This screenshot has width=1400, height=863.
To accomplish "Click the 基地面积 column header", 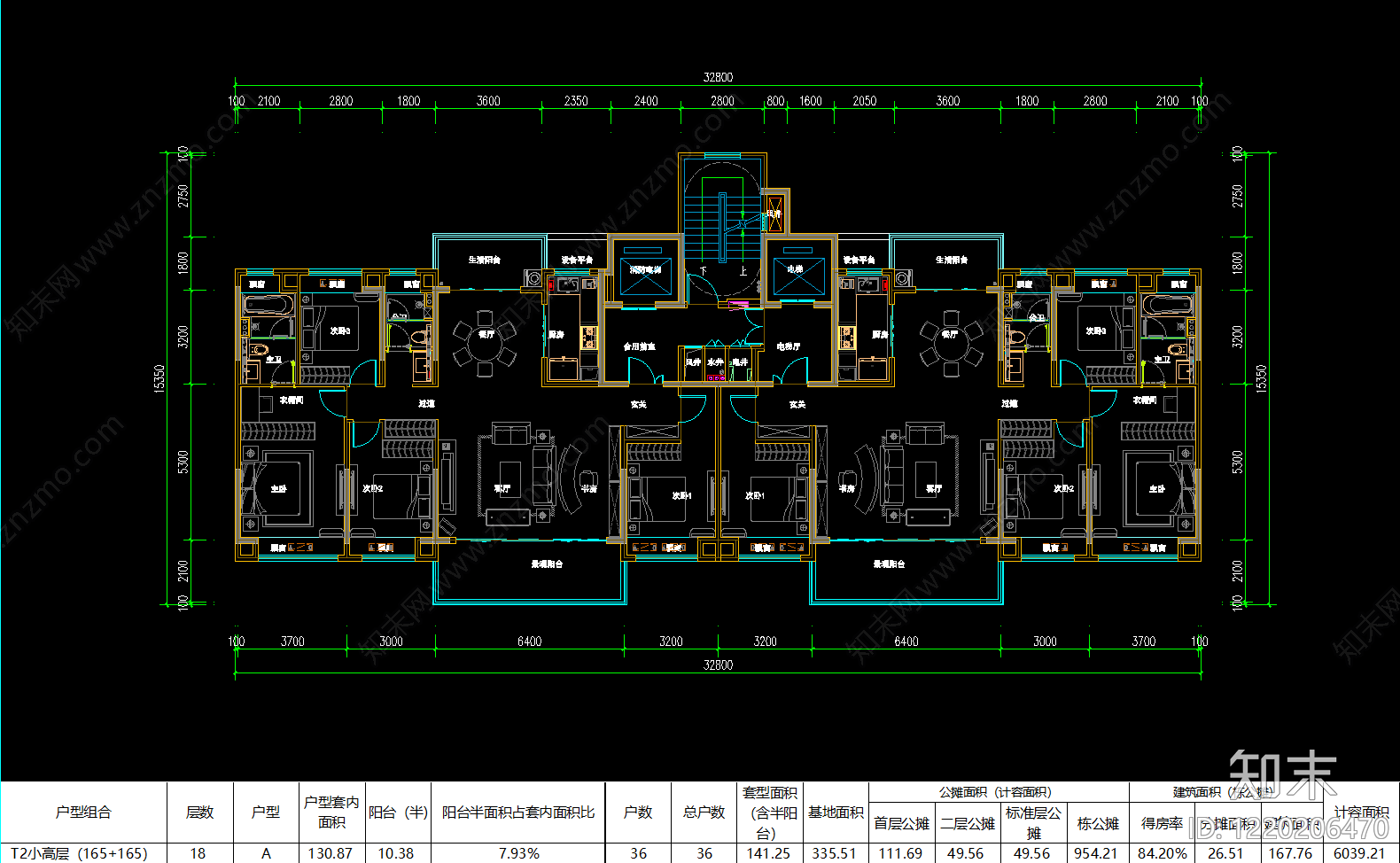I will (836, 812).
